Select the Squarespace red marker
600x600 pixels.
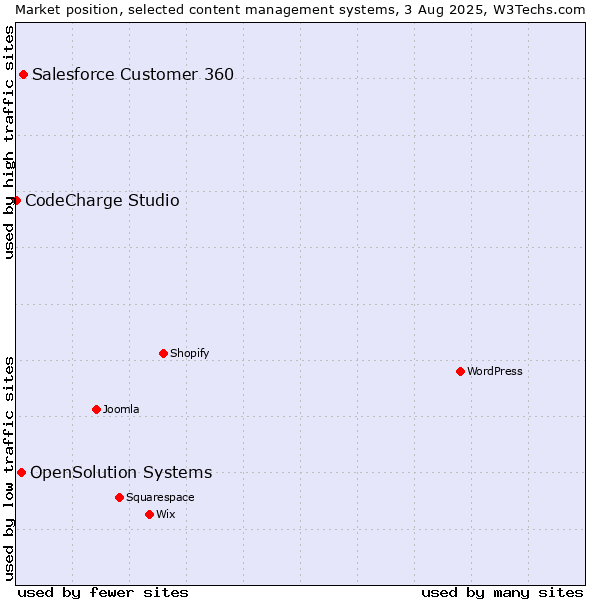pos(119,497)
